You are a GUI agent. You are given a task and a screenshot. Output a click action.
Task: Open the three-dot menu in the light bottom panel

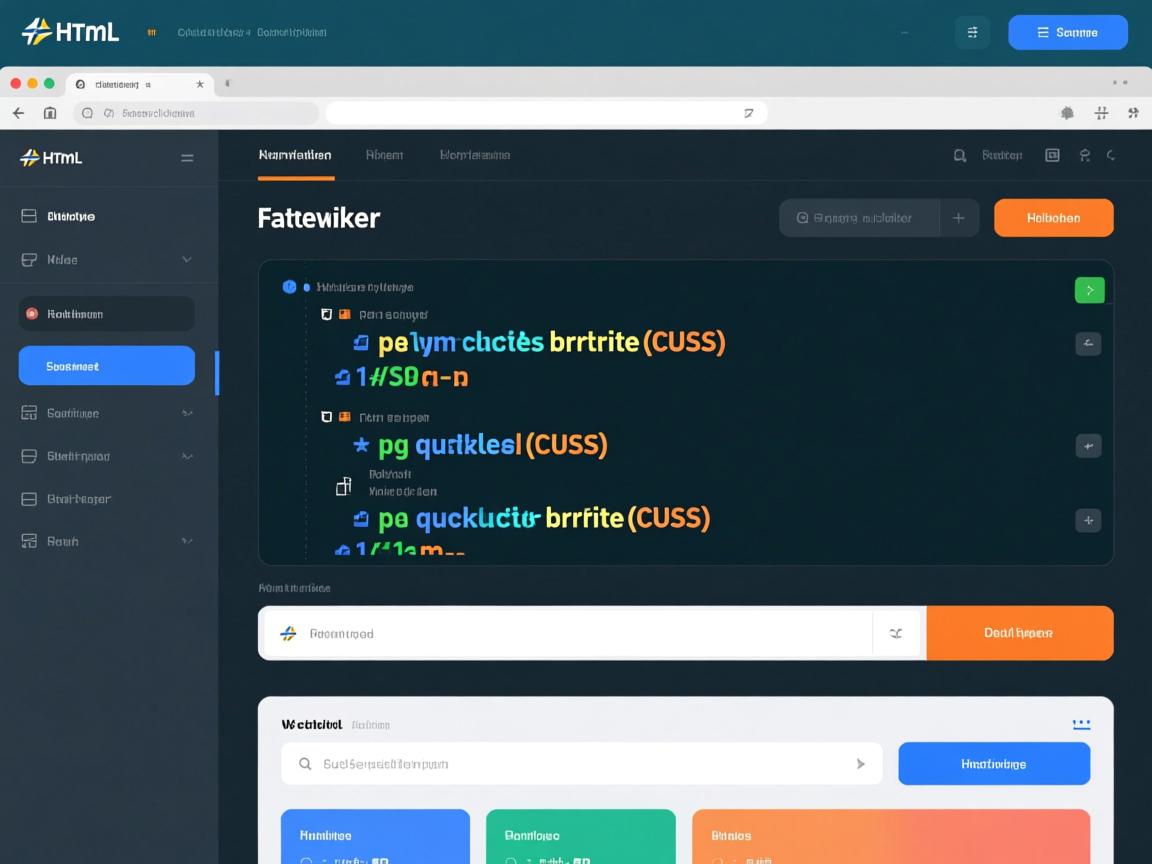pos(1080,724)
